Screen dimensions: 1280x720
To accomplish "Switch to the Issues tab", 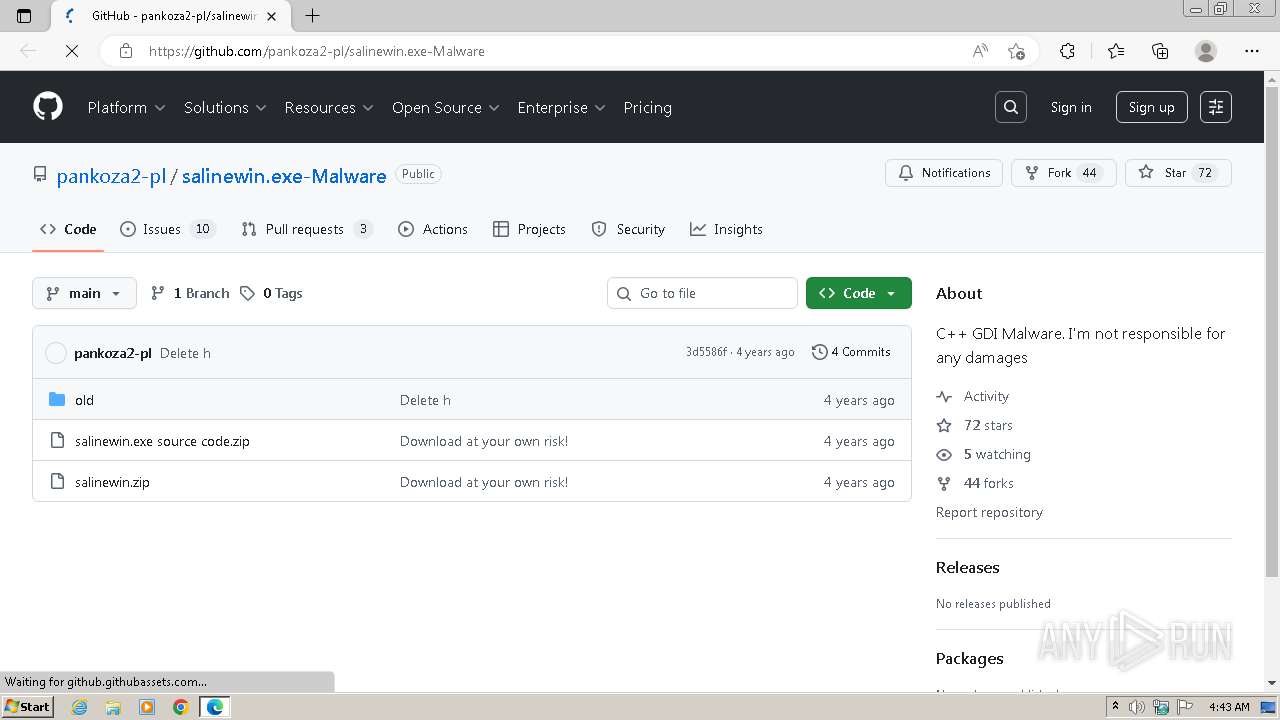I will pos(167,229).
